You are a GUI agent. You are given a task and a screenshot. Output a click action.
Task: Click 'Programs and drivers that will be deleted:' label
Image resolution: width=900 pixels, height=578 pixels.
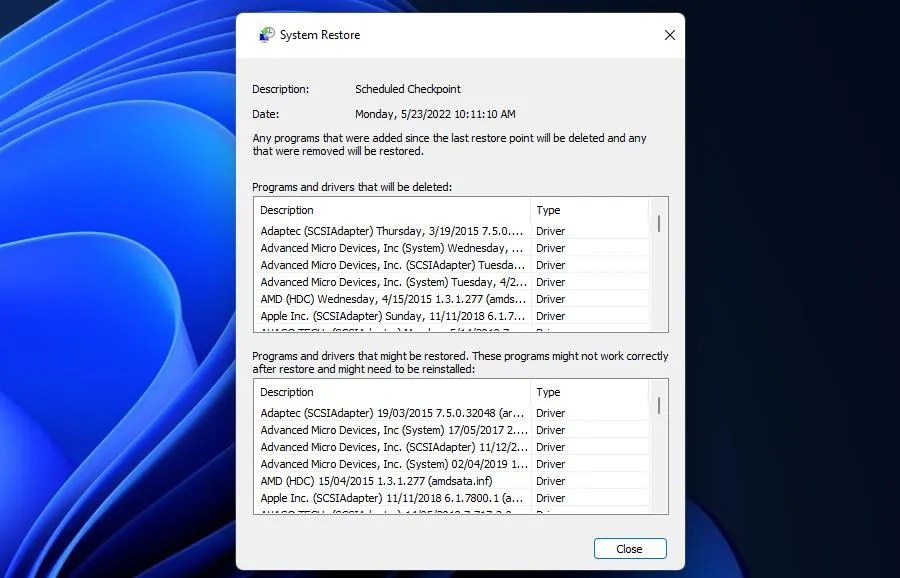click(352, 187)
